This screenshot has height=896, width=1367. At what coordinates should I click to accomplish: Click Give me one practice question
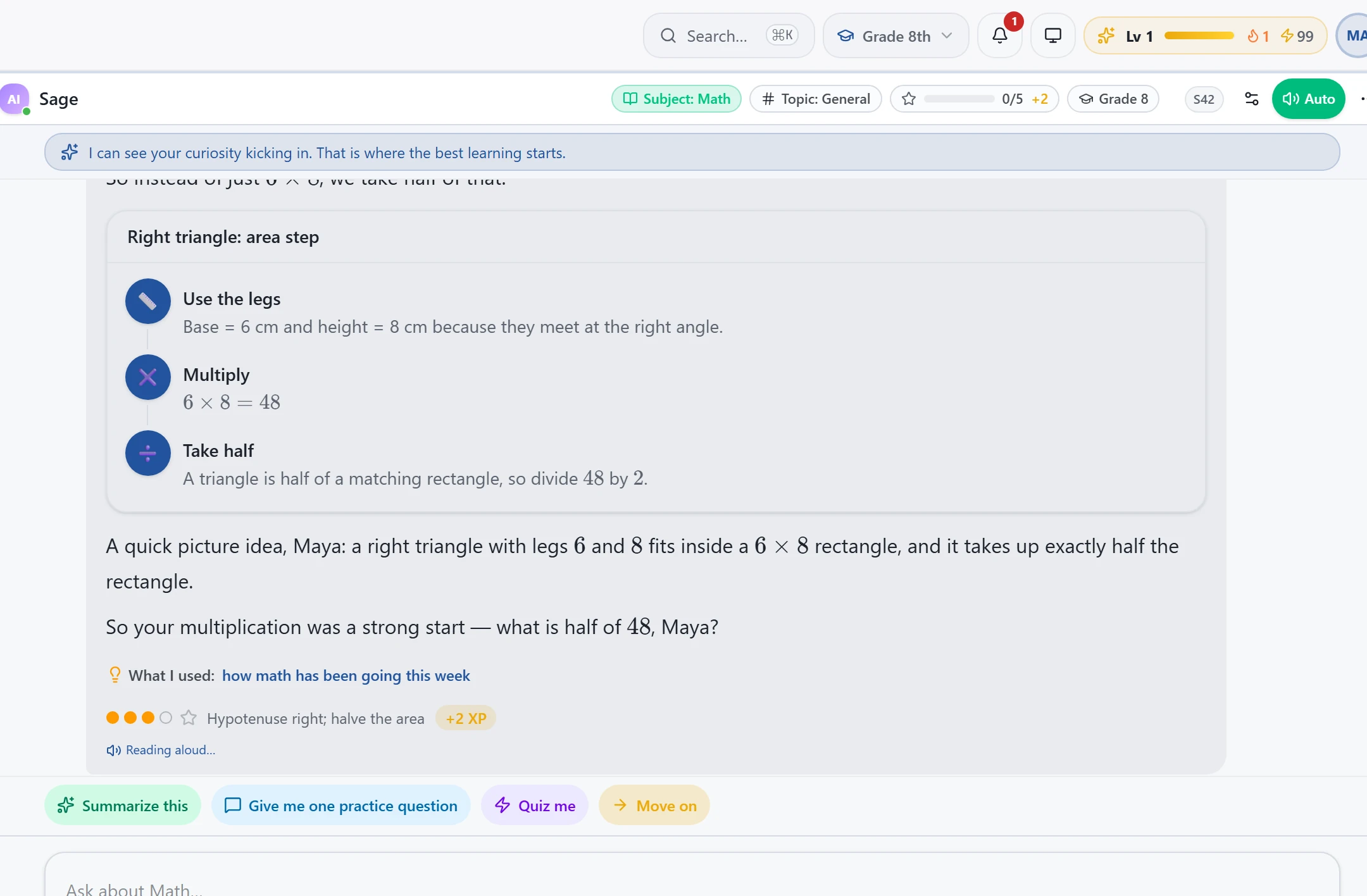(x=341, y=806)
